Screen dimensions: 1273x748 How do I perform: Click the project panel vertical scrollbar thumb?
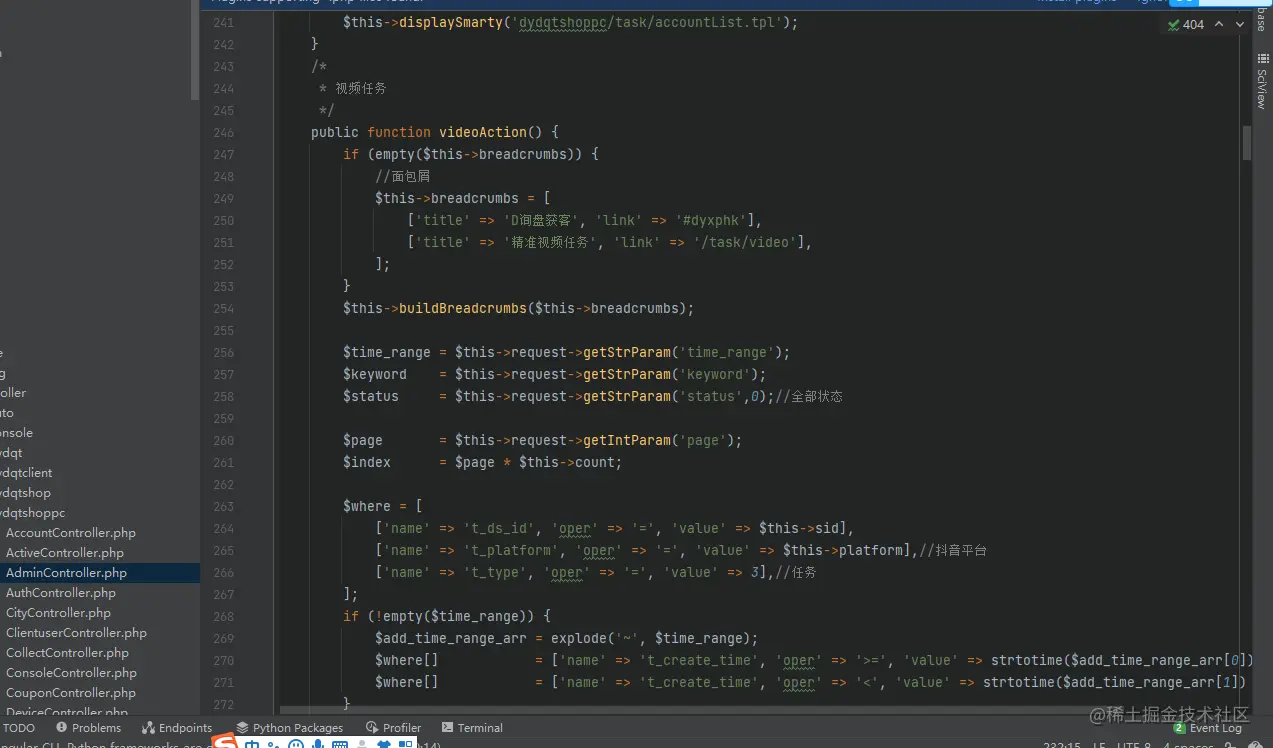tap(195, 50)
